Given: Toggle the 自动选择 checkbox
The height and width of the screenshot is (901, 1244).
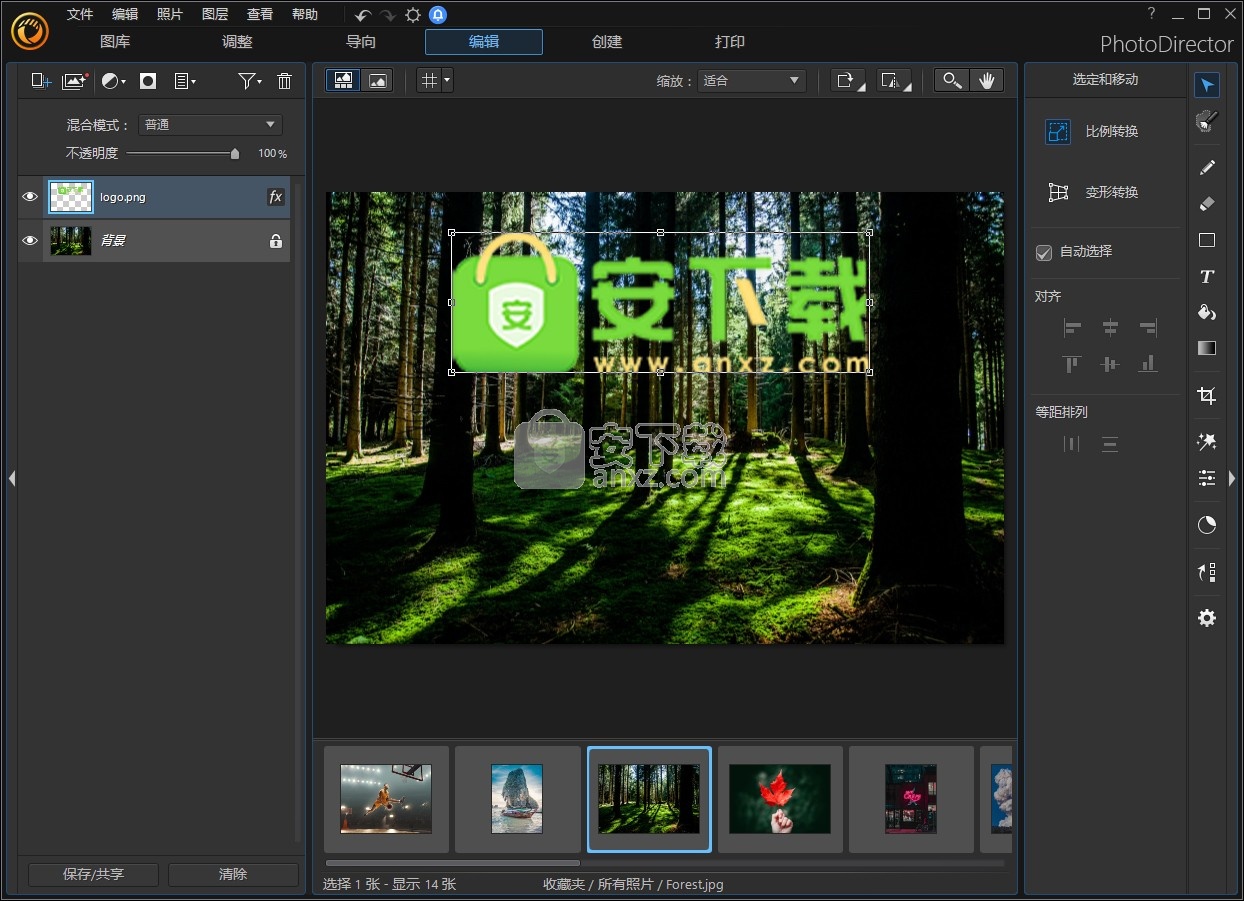Looking at the screenshot, I should pyautogui.click(x=1044, y=253).
